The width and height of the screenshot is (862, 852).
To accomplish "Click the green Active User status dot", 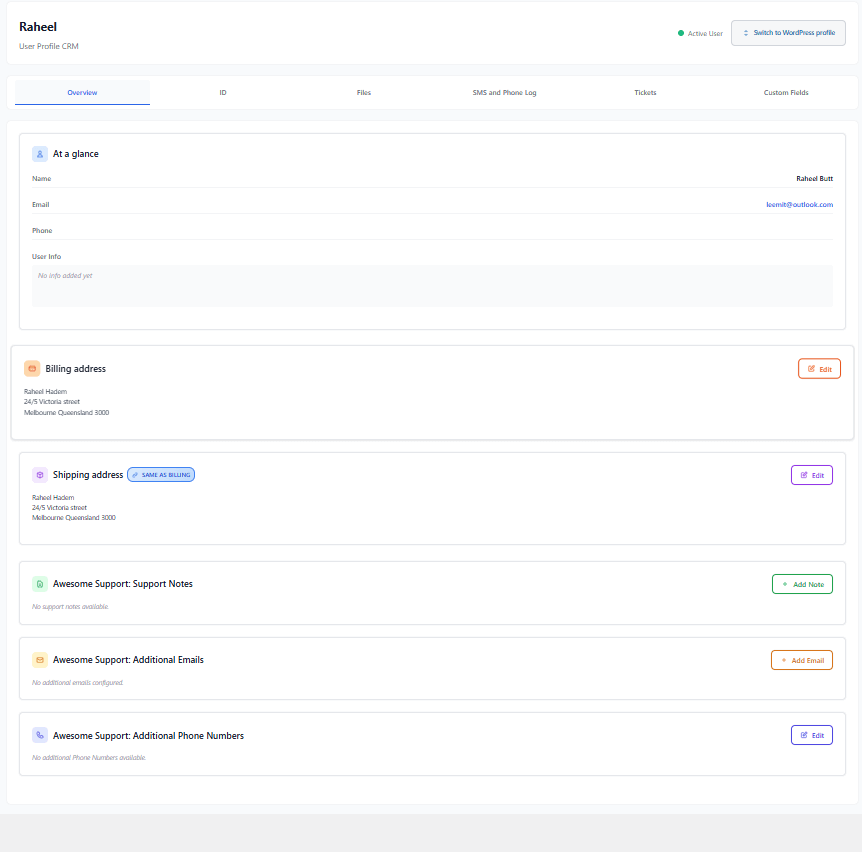I will [681, 33].
